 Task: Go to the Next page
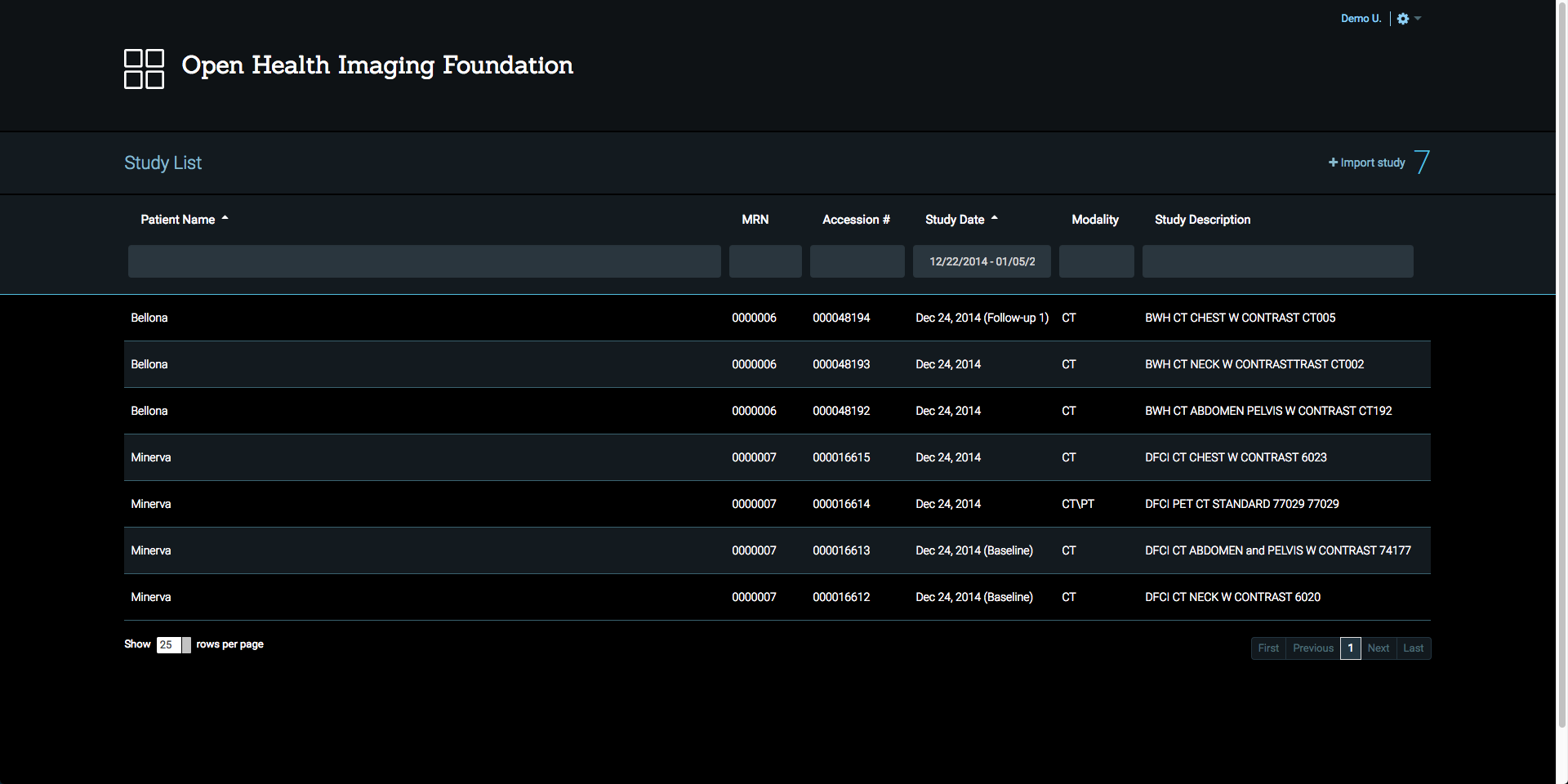pos(1378,648)
